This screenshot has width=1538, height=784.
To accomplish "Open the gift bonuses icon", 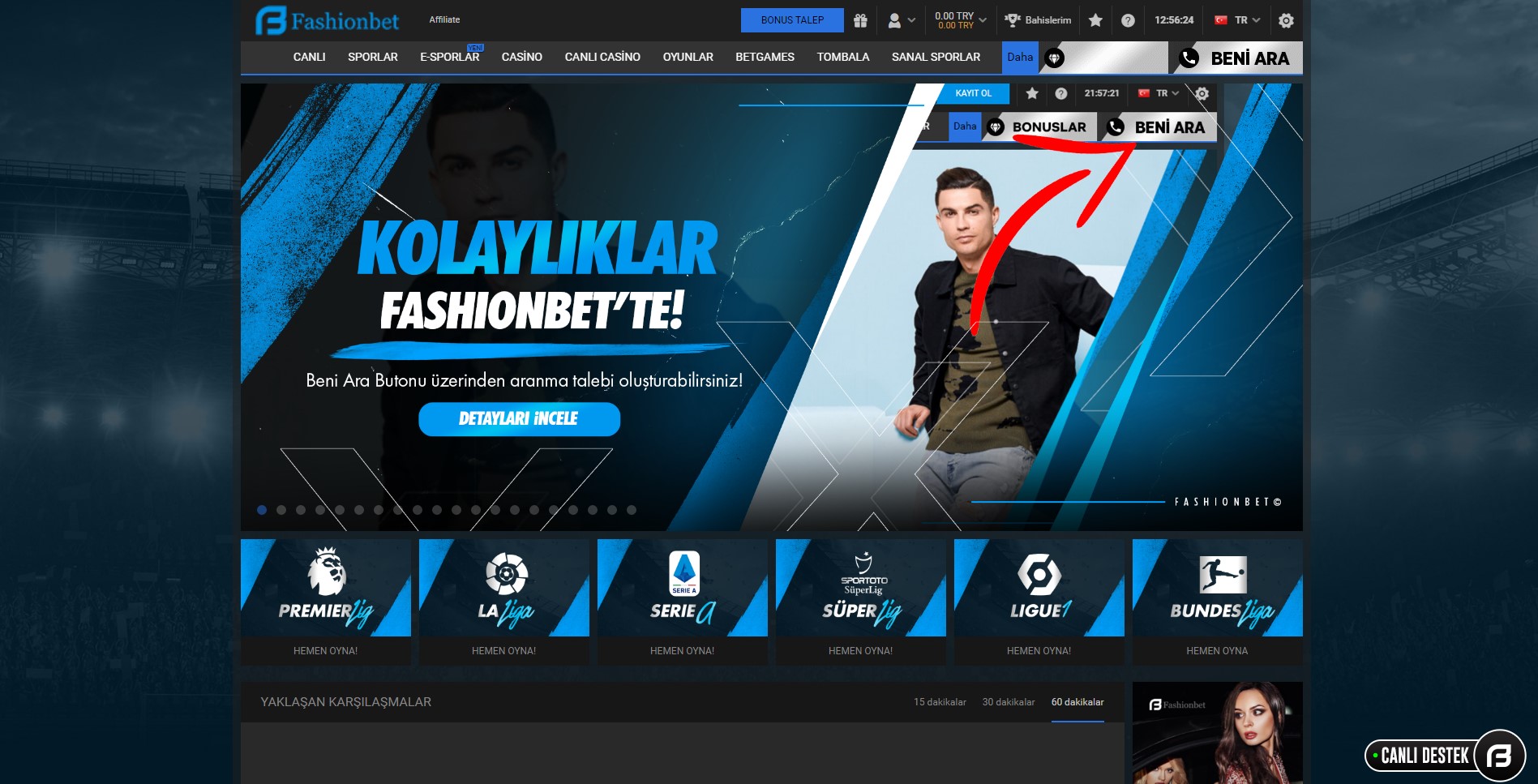I will tap(860, 20).
